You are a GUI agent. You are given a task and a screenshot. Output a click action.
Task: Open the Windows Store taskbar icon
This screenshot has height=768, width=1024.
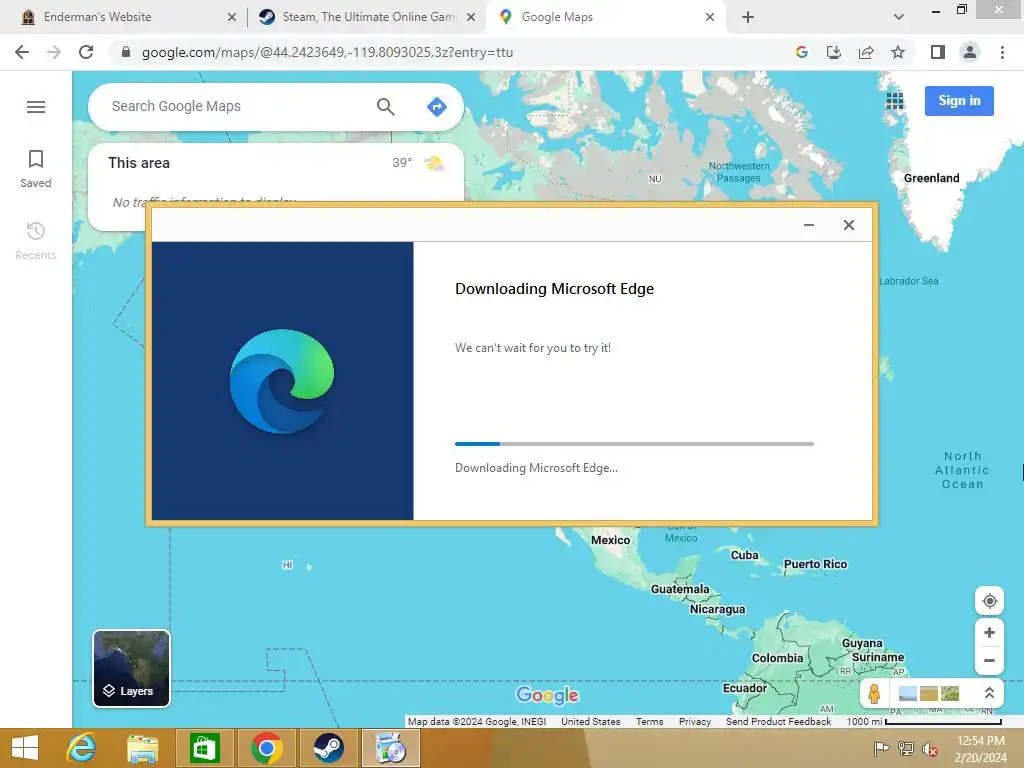coord(204,748)
